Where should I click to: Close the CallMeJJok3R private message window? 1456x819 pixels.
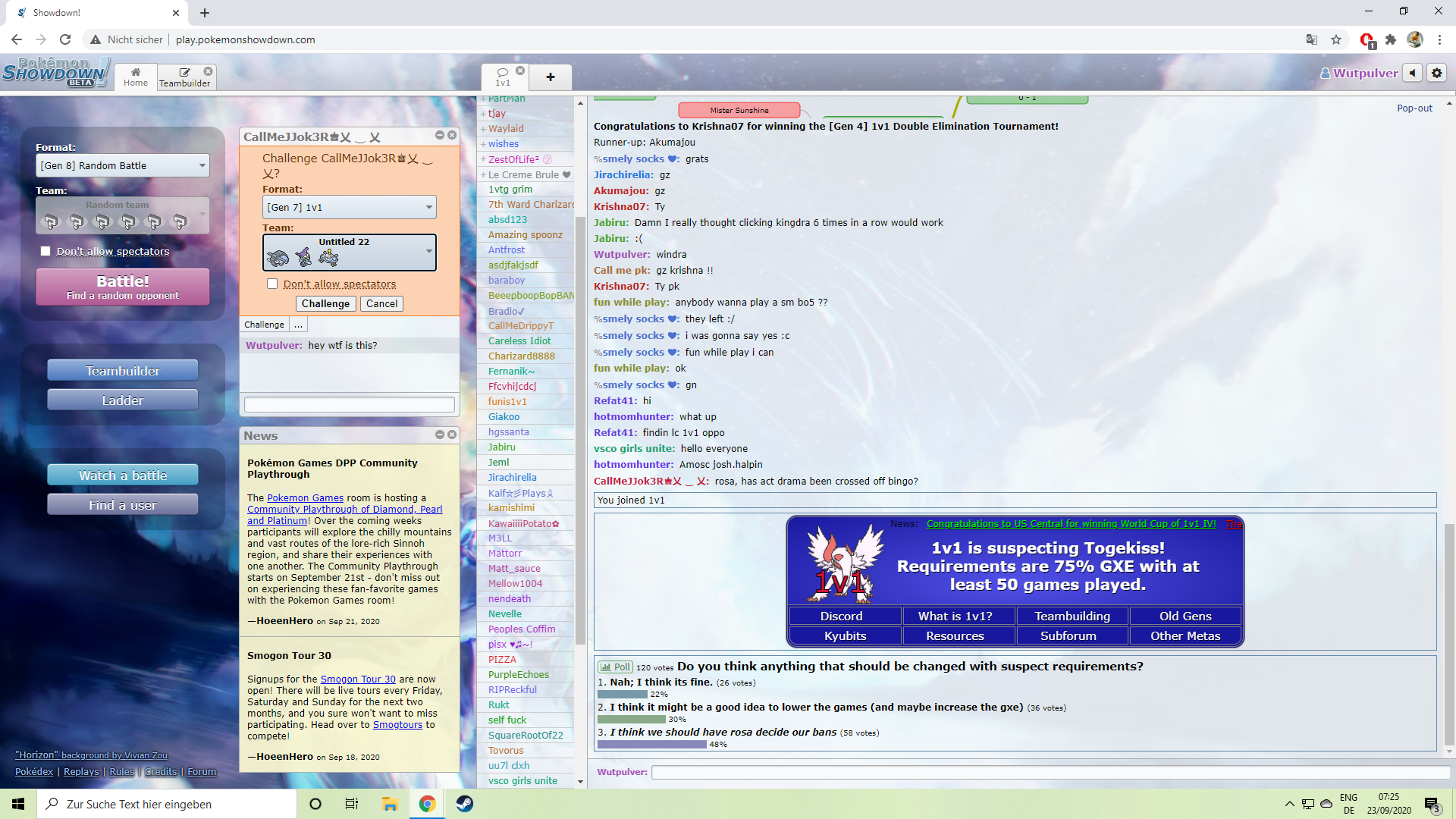pos(452,135)
